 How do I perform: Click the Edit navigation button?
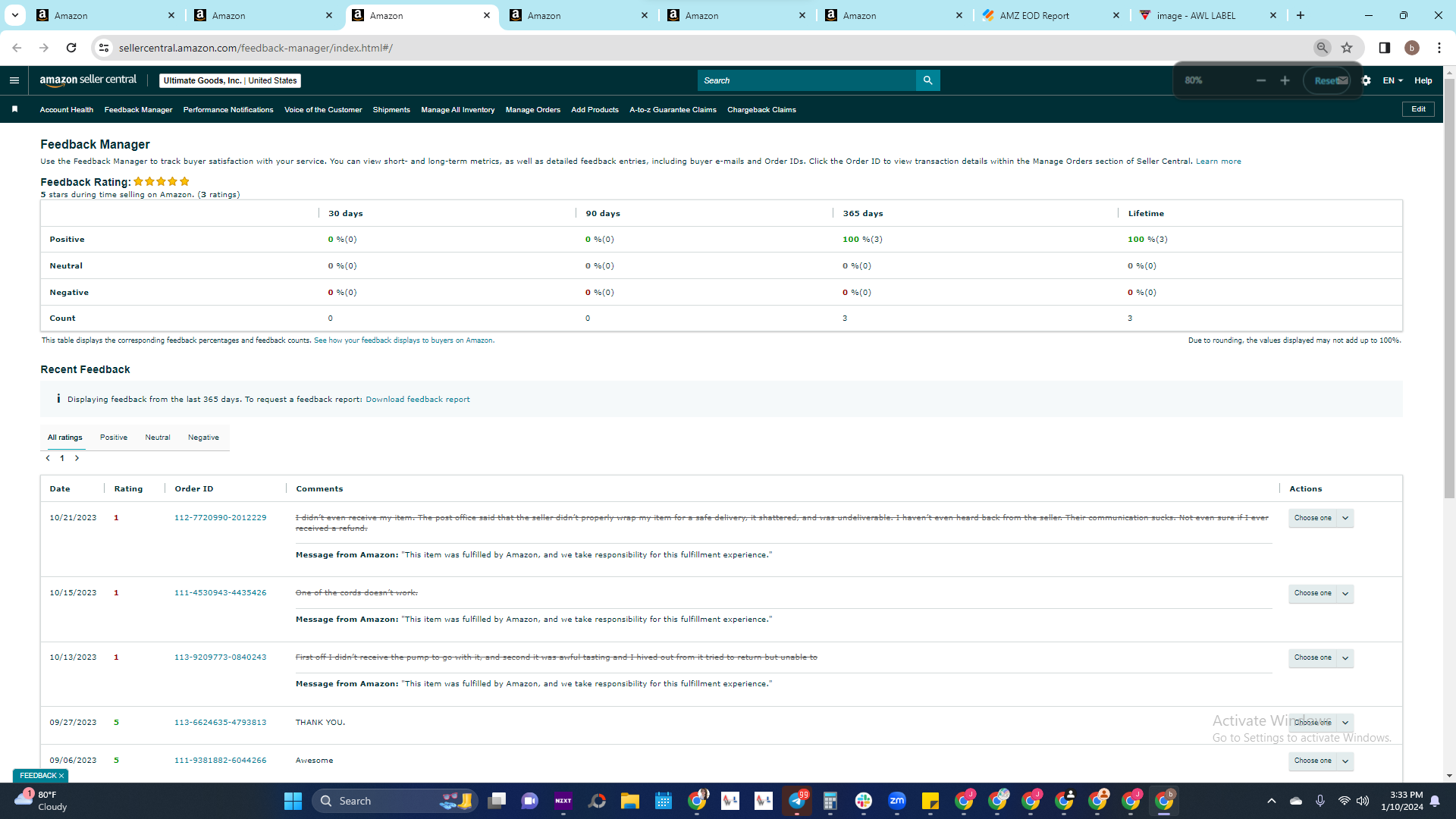tap(1418, 109)
